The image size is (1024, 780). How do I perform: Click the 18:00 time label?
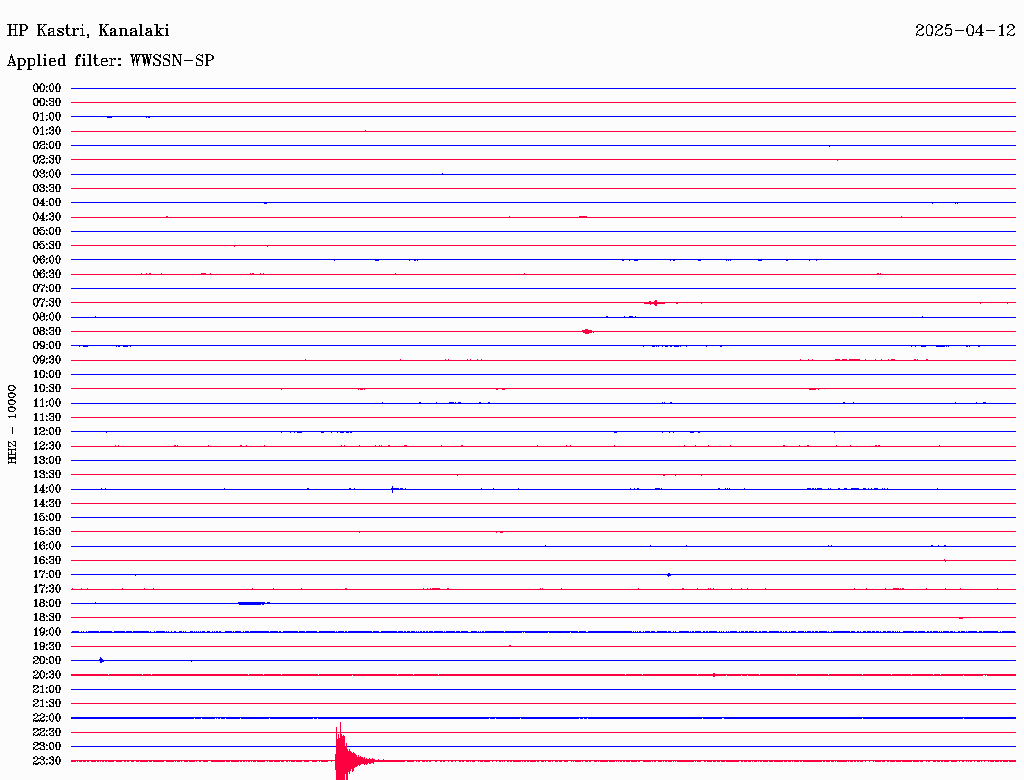tap(47, 604)
